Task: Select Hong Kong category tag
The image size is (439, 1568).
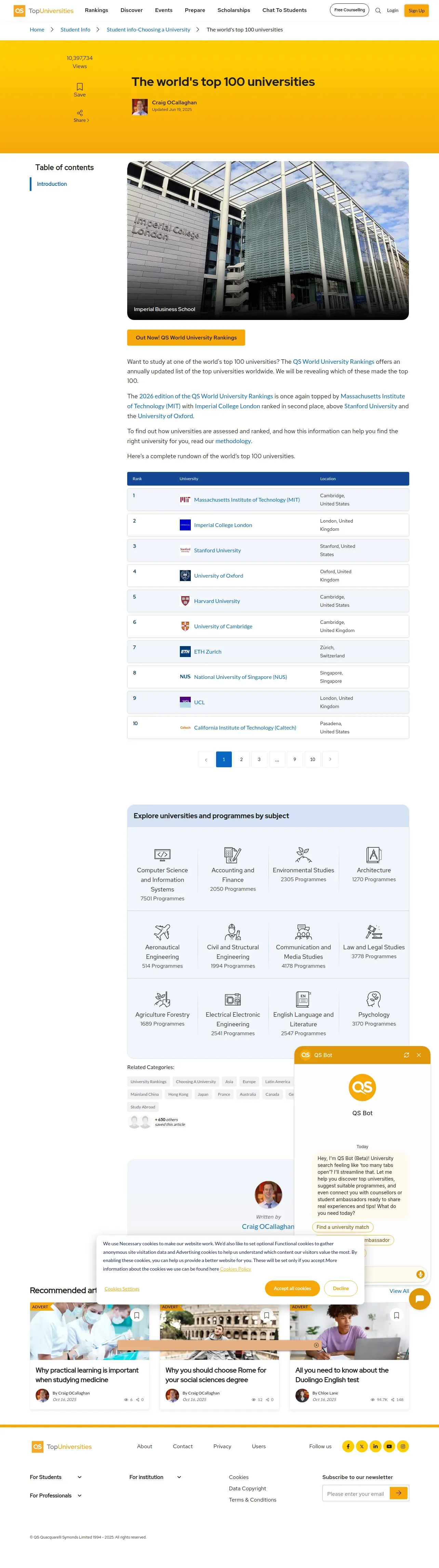Action: coord(178,1094)
